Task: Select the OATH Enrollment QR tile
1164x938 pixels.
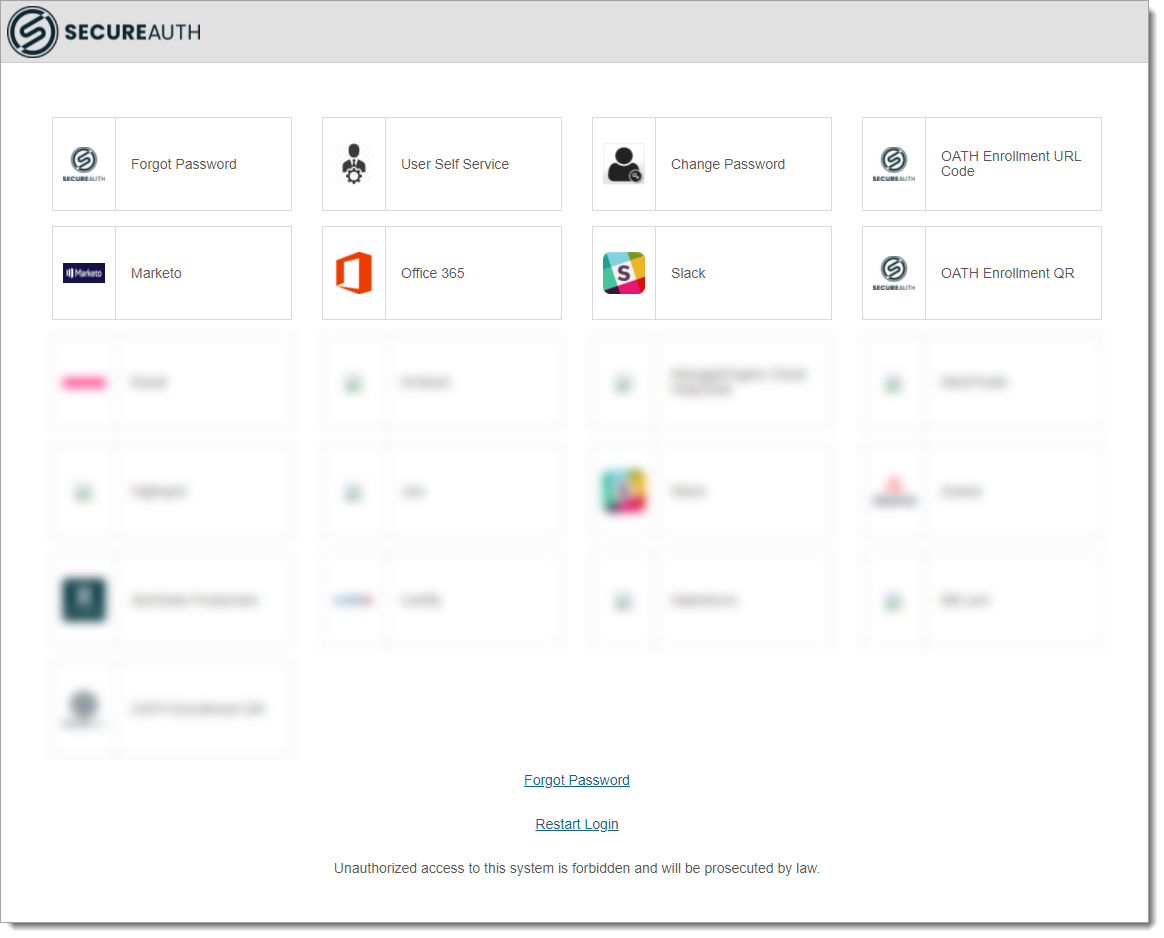Action: [981, 272]
